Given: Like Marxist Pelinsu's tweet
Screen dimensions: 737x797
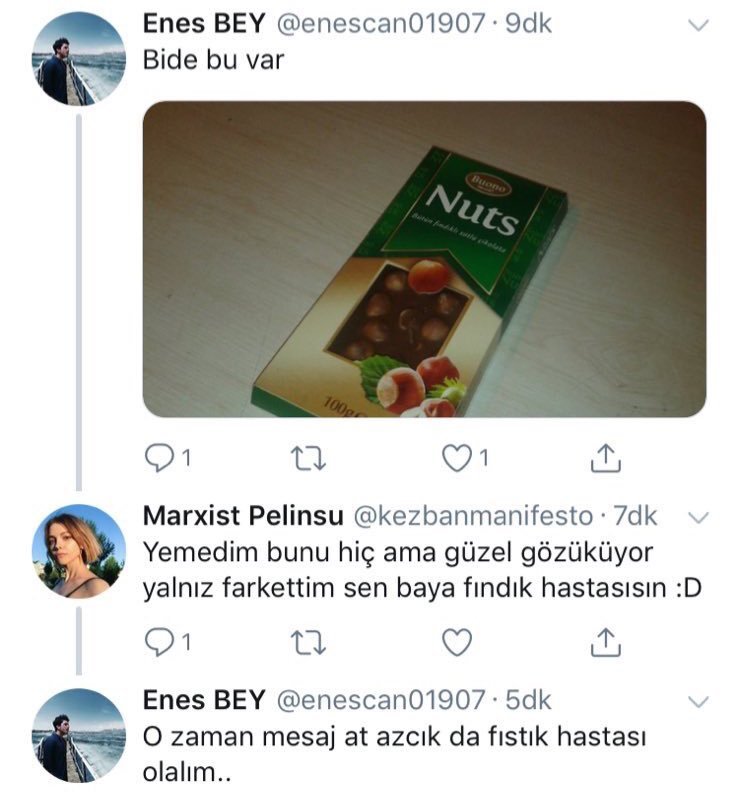Looking at the screenshot, I should 456,641.
